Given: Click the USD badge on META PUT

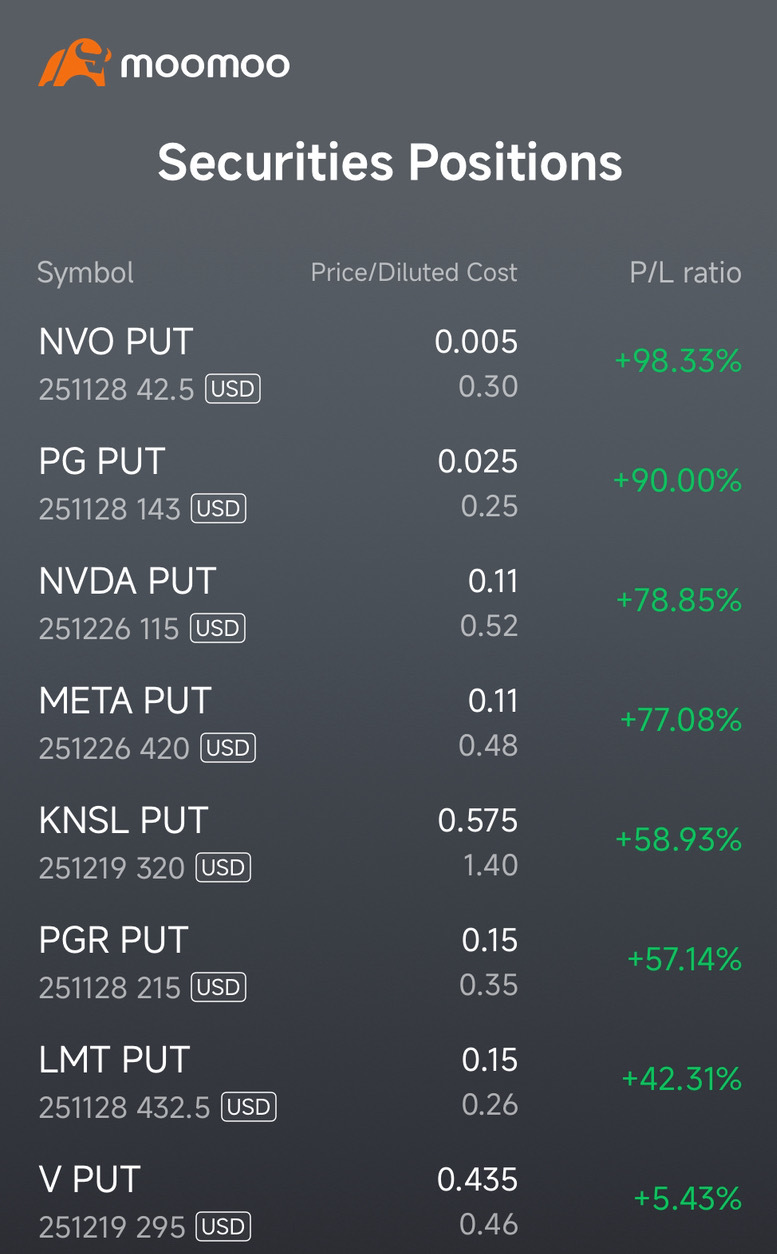Looking at the screenshot, I should 228,748.
